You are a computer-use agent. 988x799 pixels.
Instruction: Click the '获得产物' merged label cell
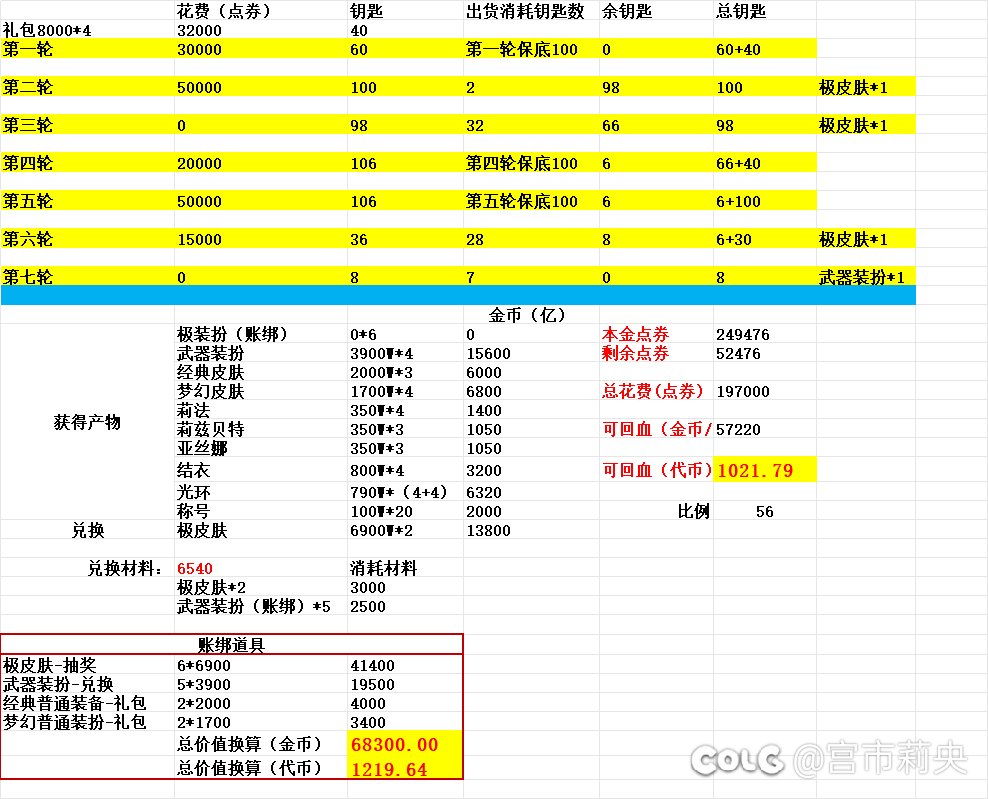click(x=87, y=422)
